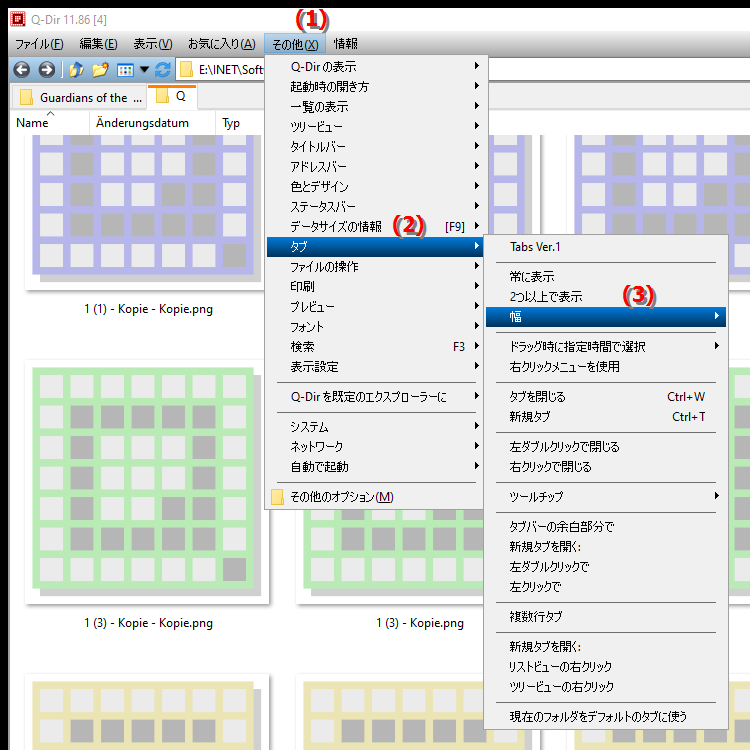750x750 pixels.
Task: Toggle 右クリックメニューを使用 option
Action: (606, 367)
